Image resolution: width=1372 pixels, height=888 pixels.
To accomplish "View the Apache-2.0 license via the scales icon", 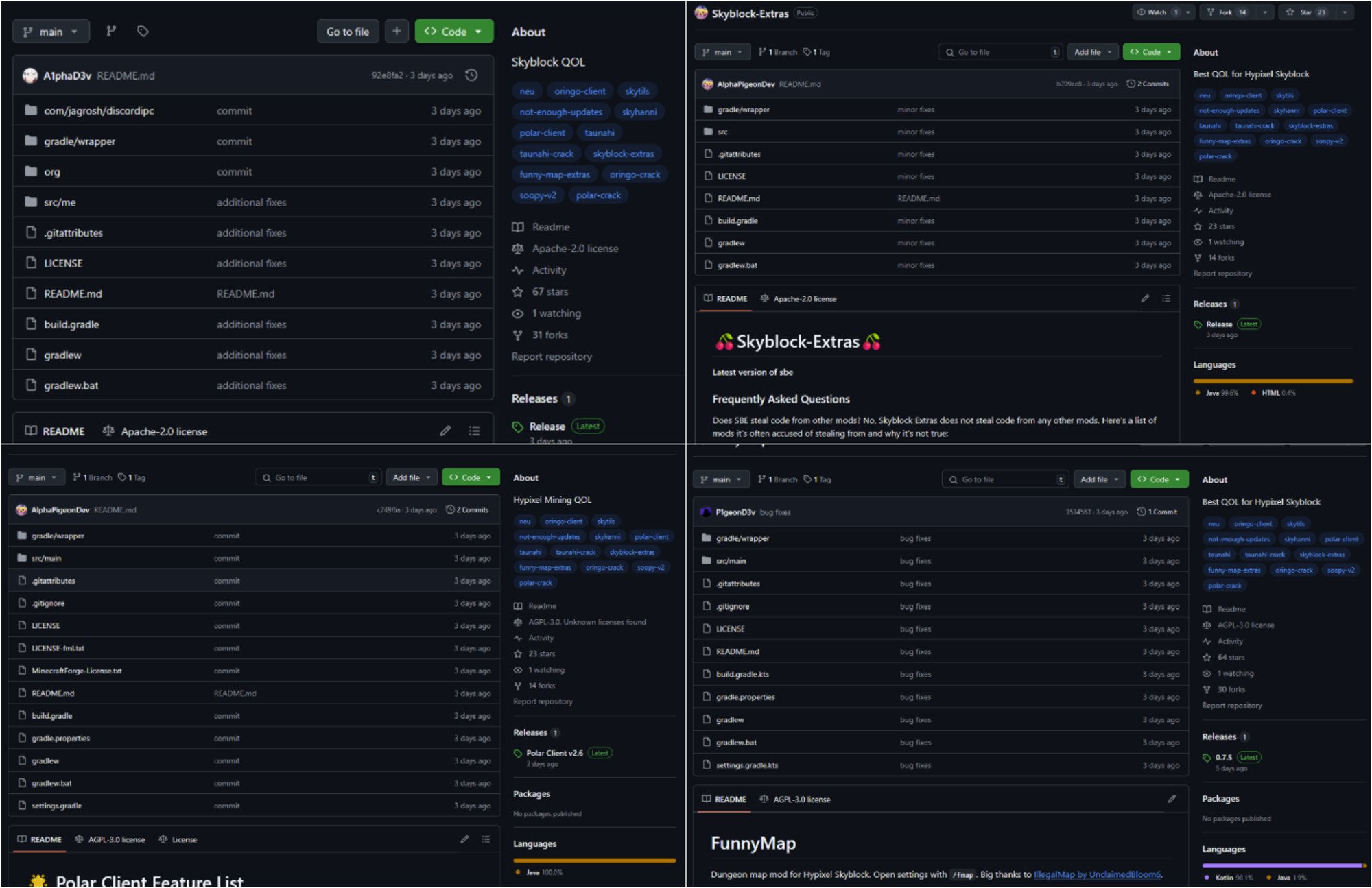I will coord(518,248).
